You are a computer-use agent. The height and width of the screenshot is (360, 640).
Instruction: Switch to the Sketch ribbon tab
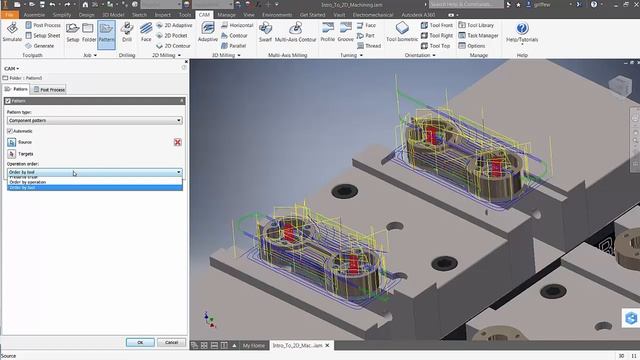click(139, 15)
